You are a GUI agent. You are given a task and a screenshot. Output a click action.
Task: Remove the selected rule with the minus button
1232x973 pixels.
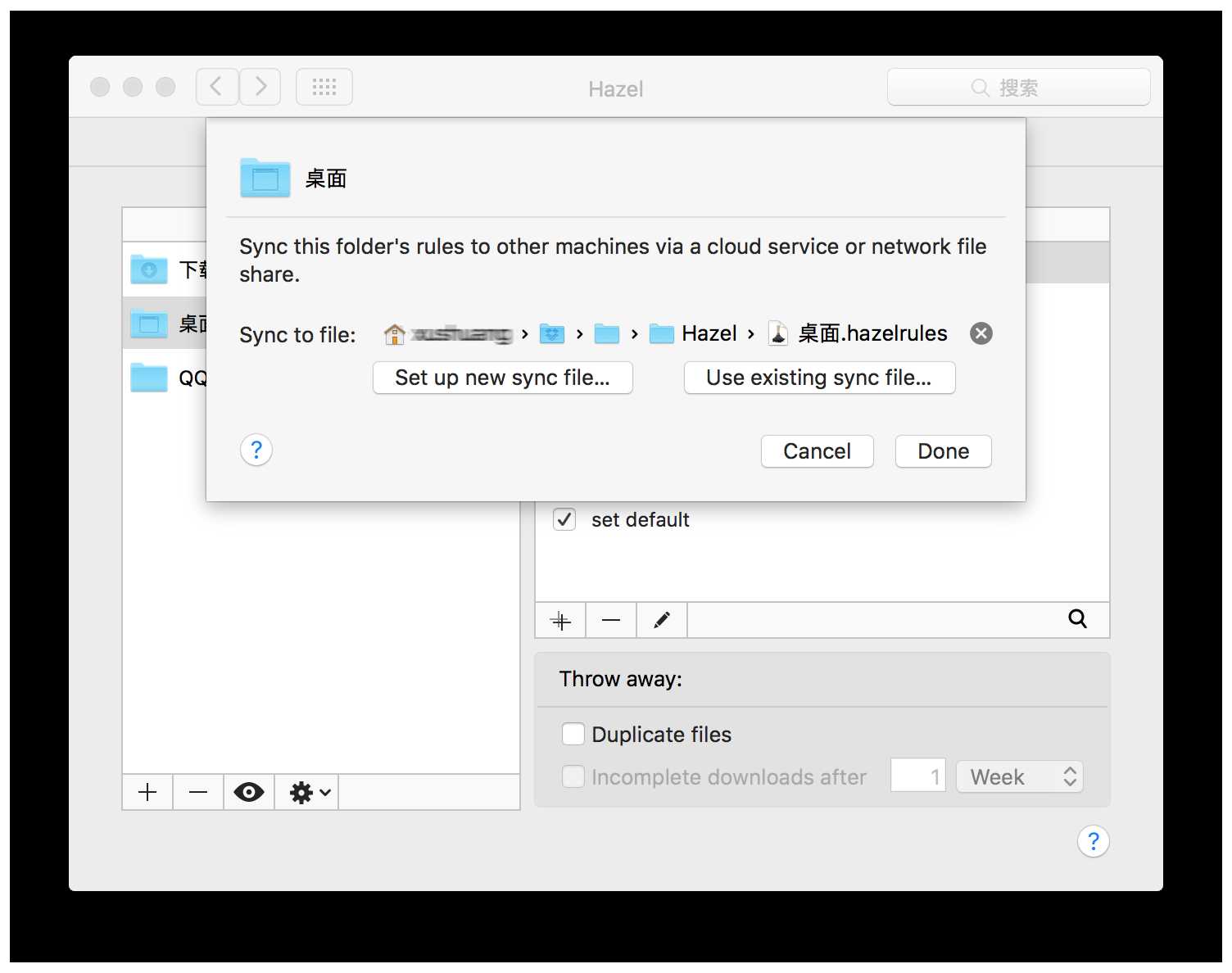[611, 621]
